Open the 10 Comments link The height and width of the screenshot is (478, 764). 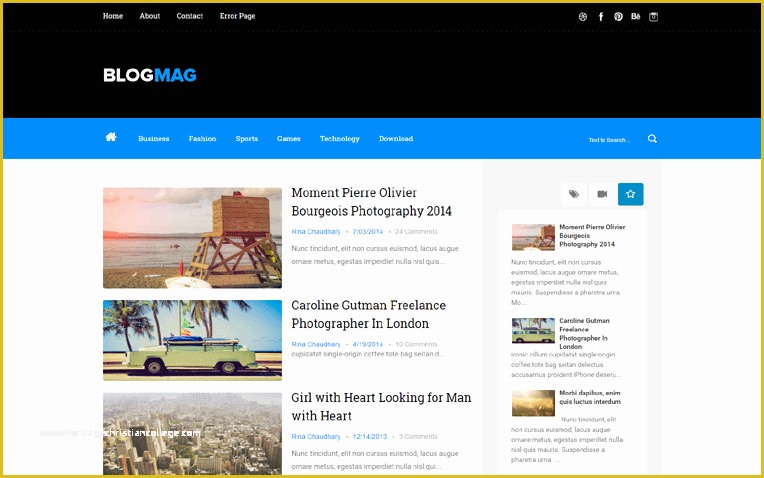[x=416, y=344]
